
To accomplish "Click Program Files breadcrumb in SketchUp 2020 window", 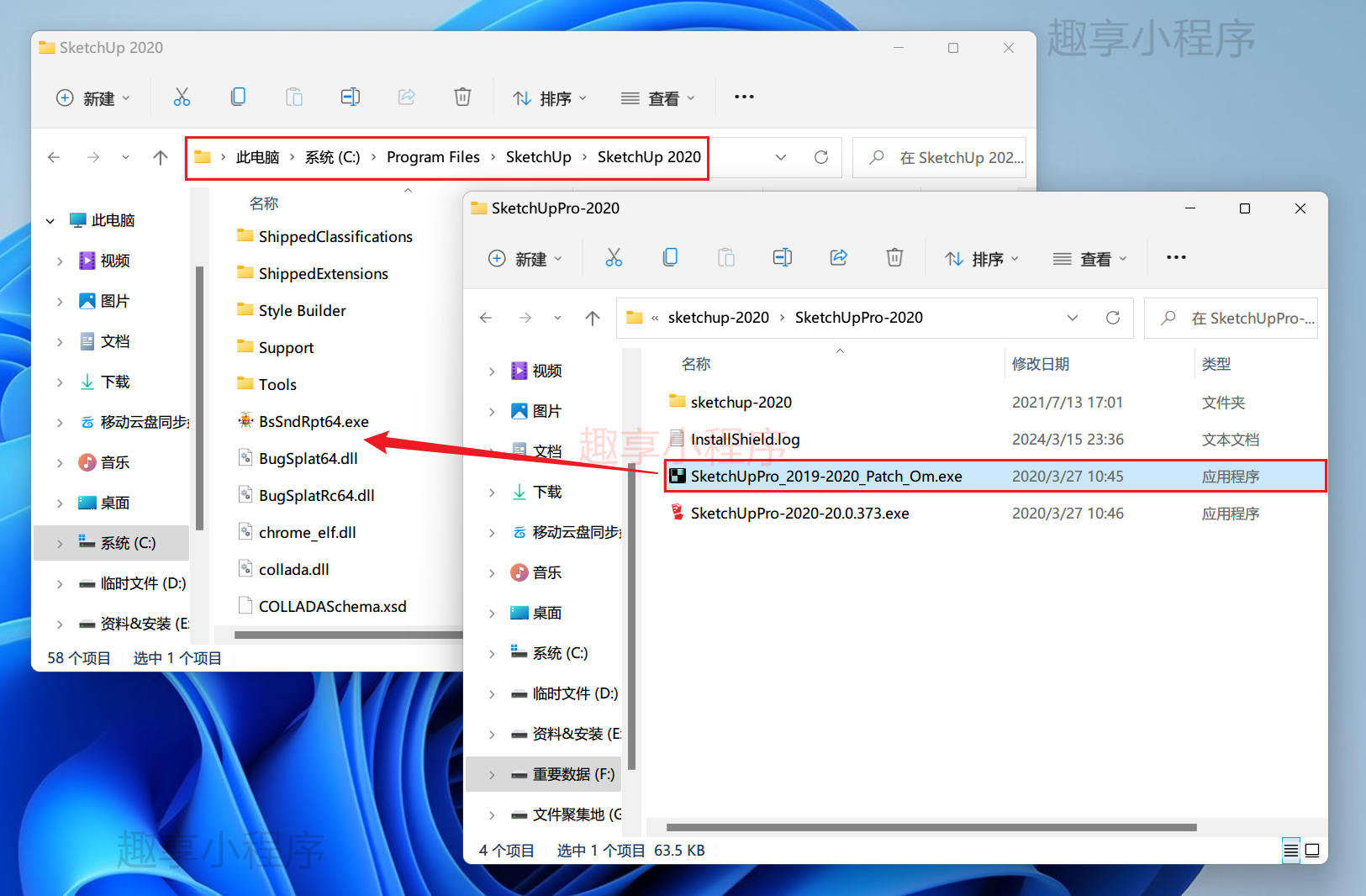I will (x=433, y=157).
